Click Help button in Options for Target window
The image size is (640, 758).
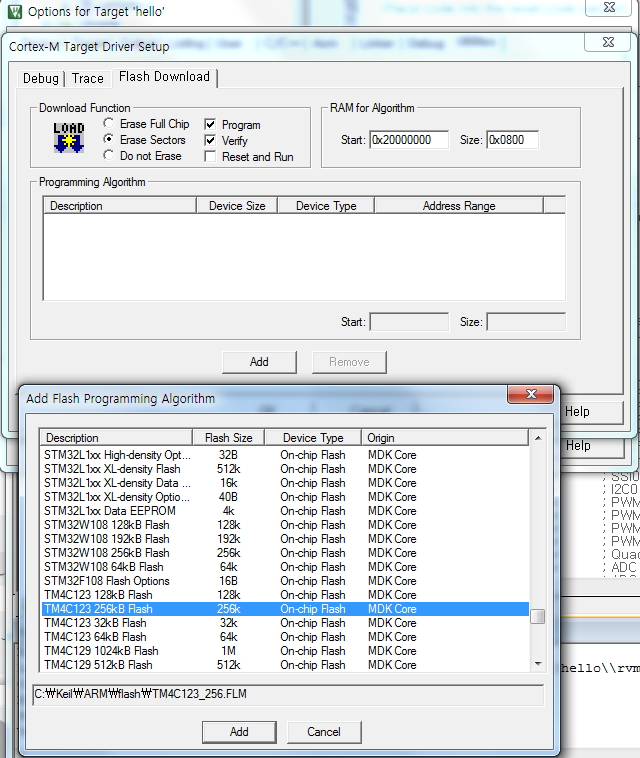595,446
